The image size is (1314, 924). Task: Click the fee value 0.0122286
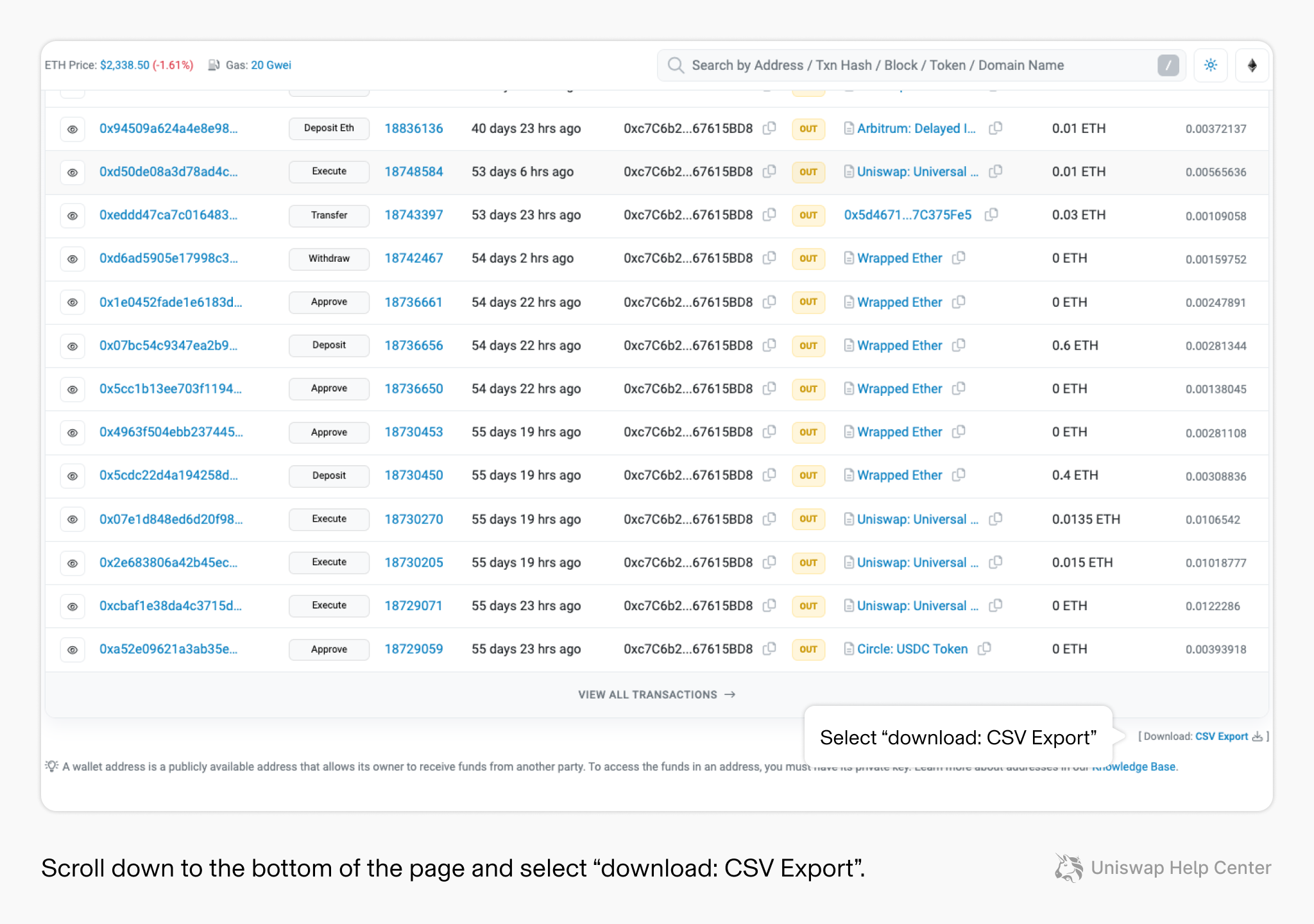(x=1213, y=606)
